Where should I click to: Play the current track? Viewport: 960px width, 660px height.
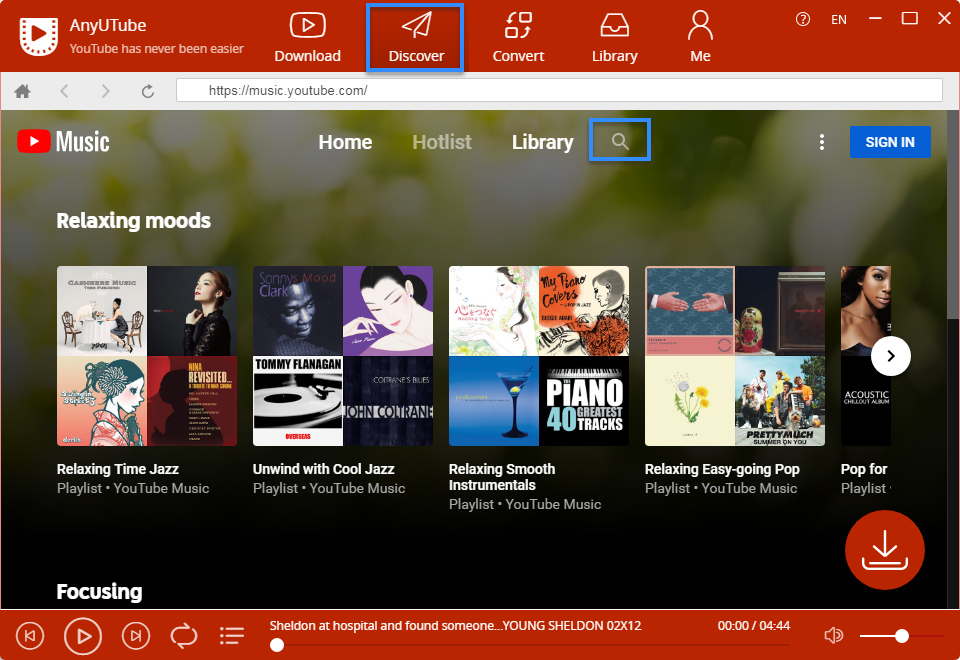83,637
